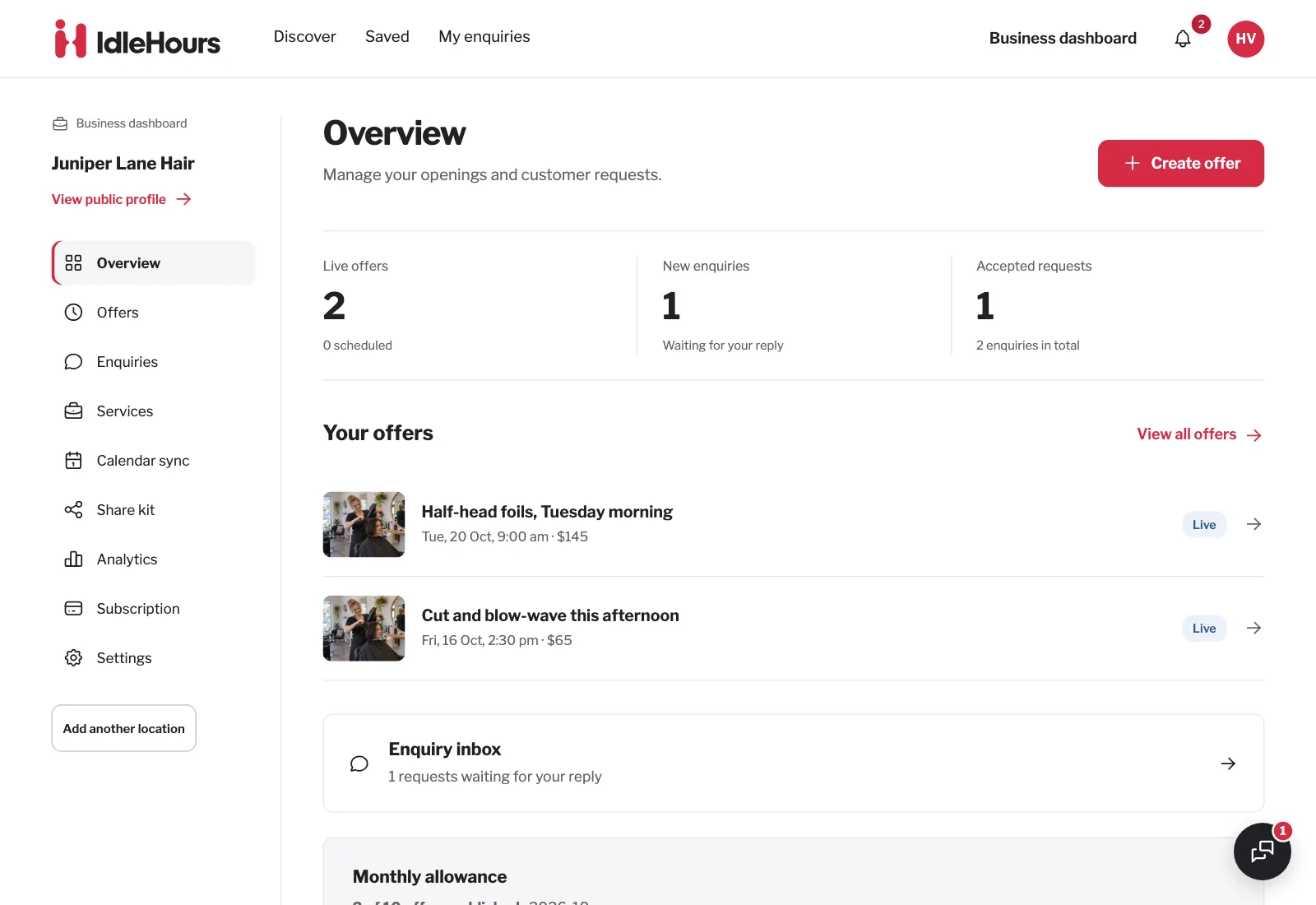The image size is (1316, 905).
Task: Open the Saved page
Action: pyautogui.click(x=387, y=37)
